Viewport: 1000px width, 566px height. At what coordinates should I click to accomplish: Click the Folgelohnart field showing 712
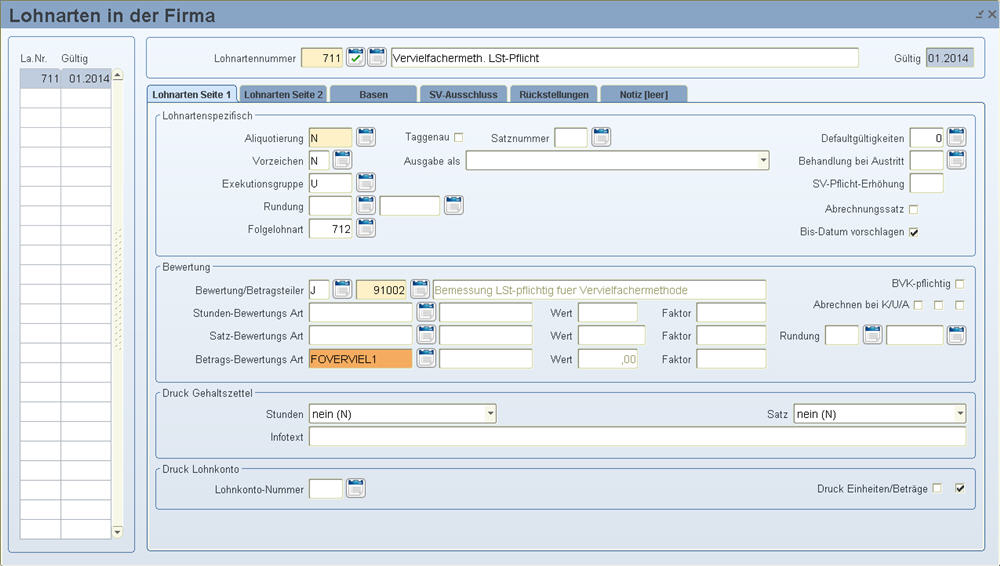point(330,228)
